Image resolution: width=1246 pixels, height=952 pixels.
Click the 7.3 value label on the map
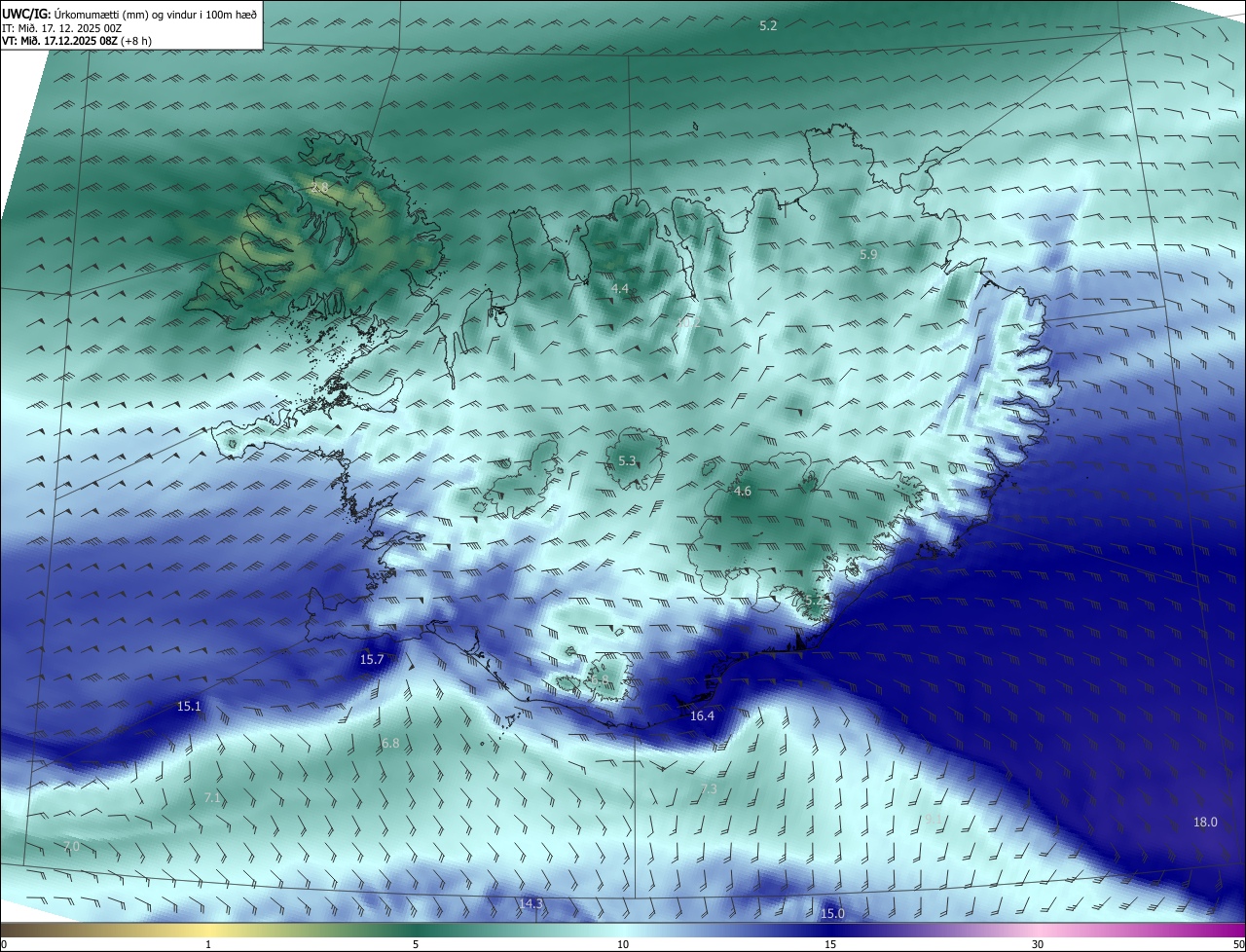tap(709, 788)
